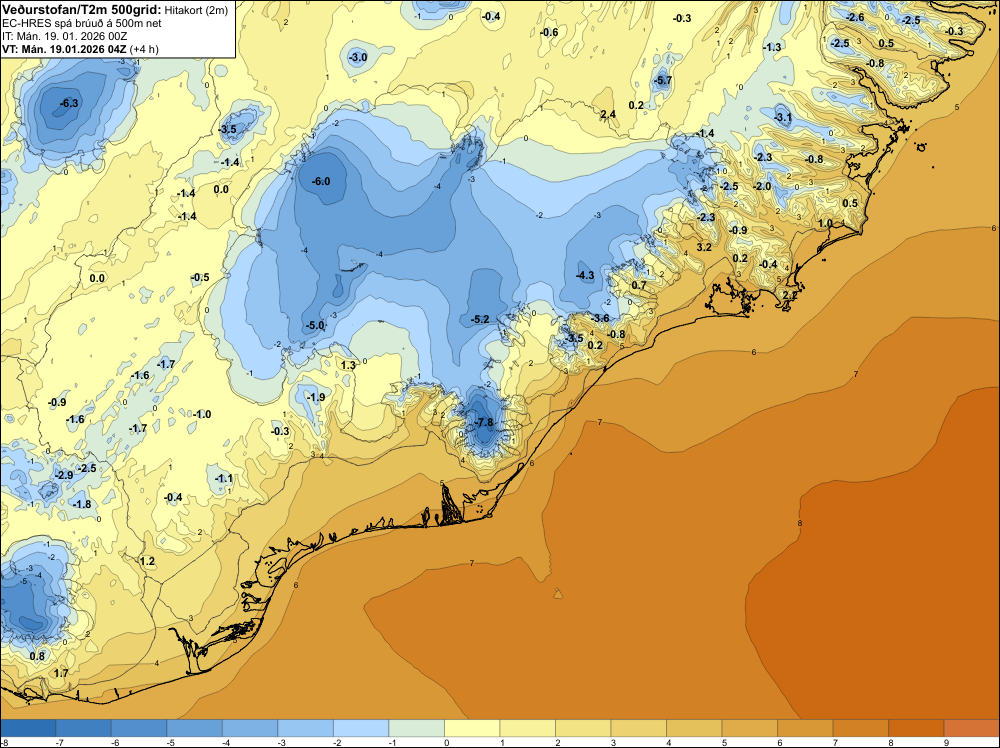Click the -3.0 temperature label

tap(358, 57)
